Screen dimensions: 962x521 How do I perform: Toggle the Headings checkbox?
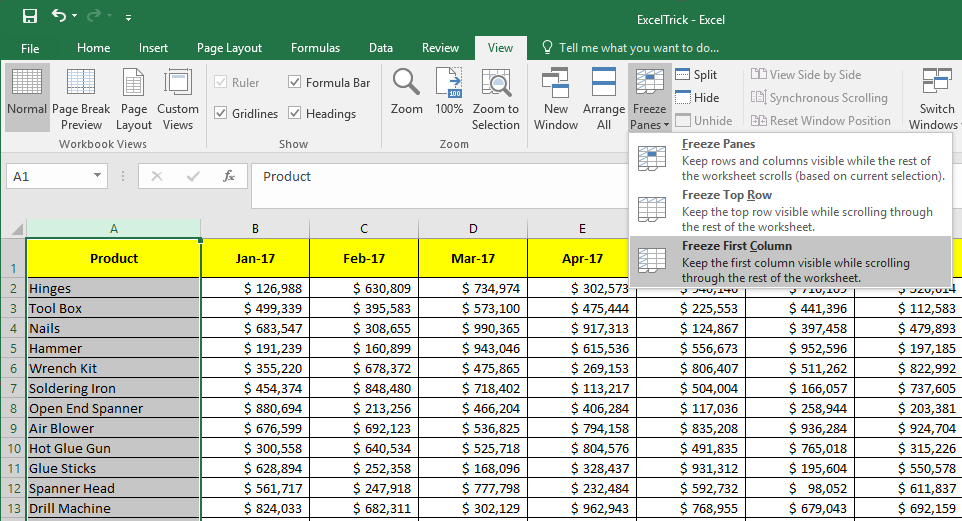[x=295, y=114]
